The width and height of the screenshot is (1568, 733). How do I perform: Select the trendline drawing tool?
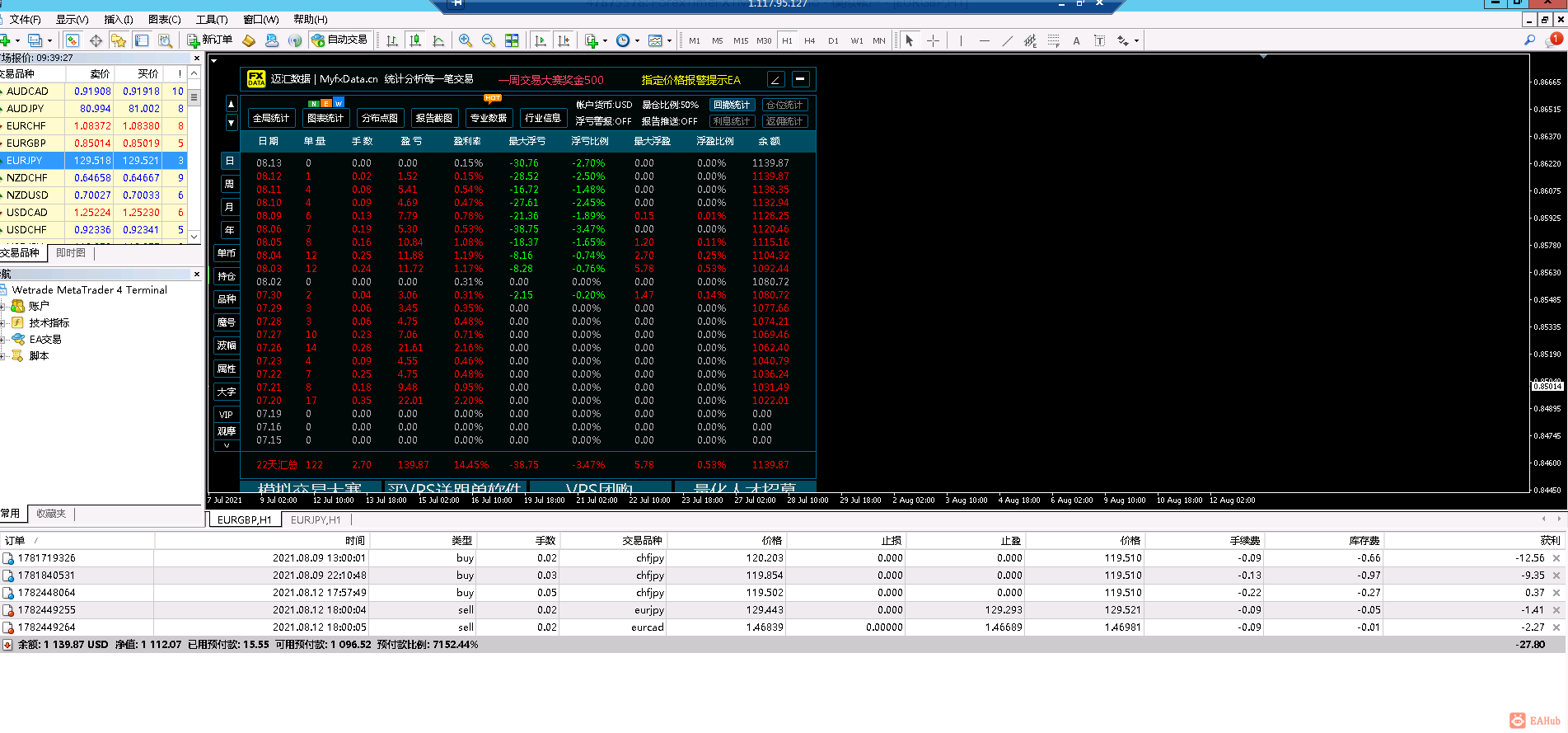pyautogui.click(x=1007, y=40)
